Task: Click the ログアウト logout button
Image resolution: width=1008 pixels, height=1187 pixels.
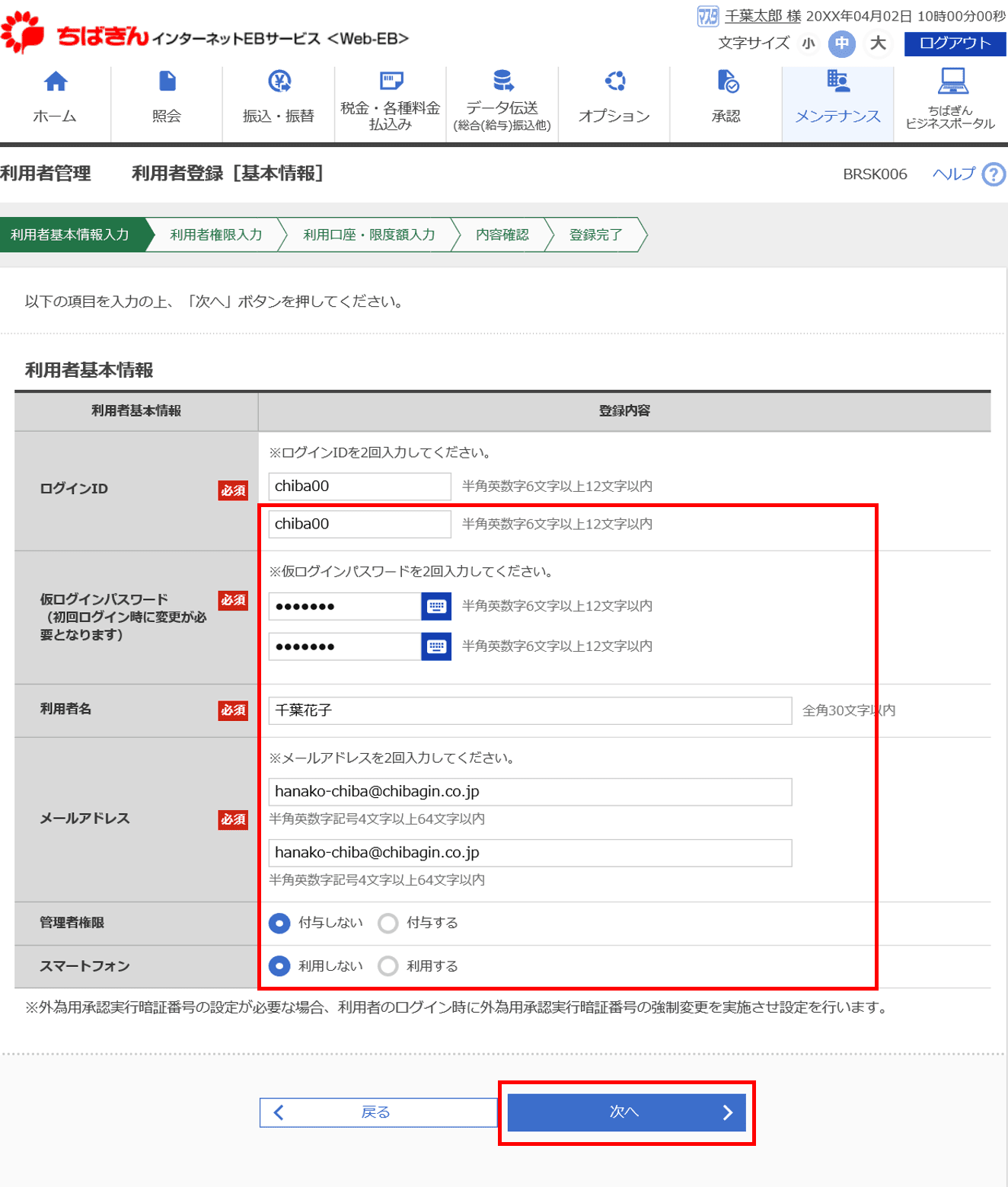Action: (955, 43)
